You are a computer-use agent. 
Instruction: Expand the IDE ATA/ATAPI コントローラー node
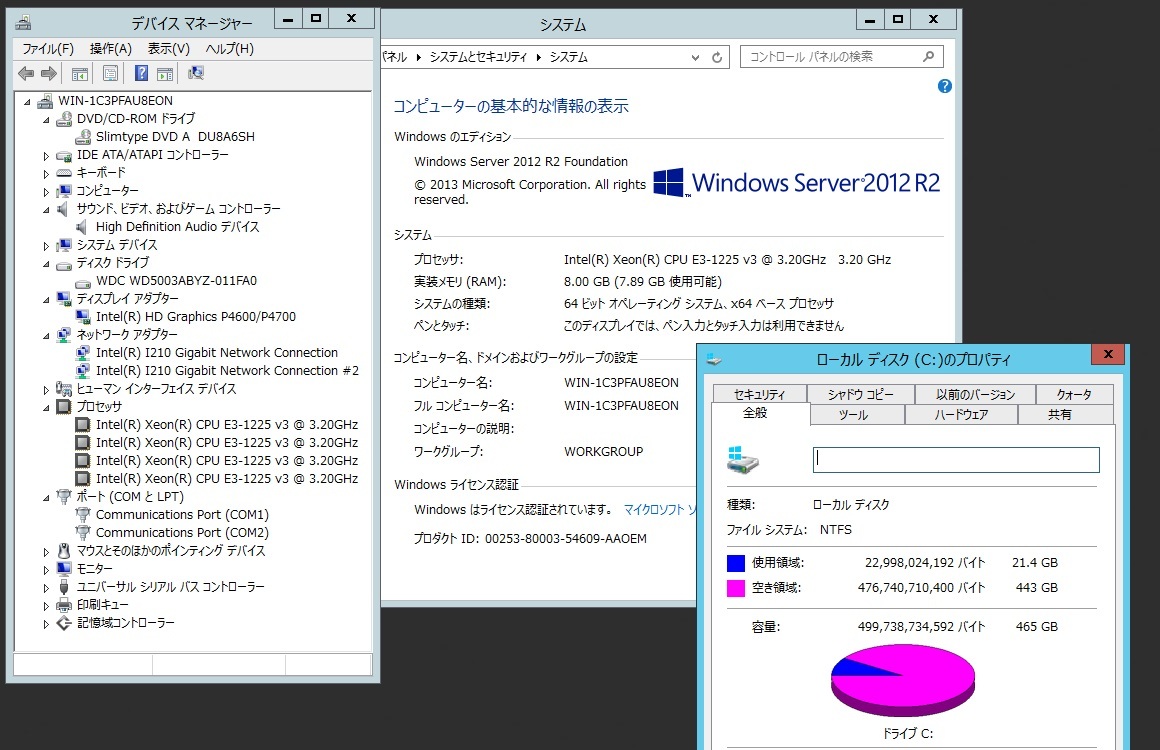click(x=46, y=155)
